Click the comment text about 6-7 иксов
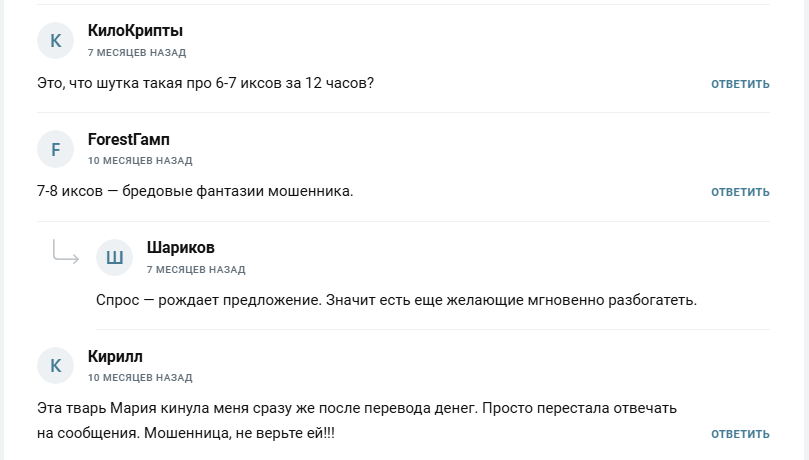Screen dimensions: 809x460 pyautogui.click(x=205, y=83)
